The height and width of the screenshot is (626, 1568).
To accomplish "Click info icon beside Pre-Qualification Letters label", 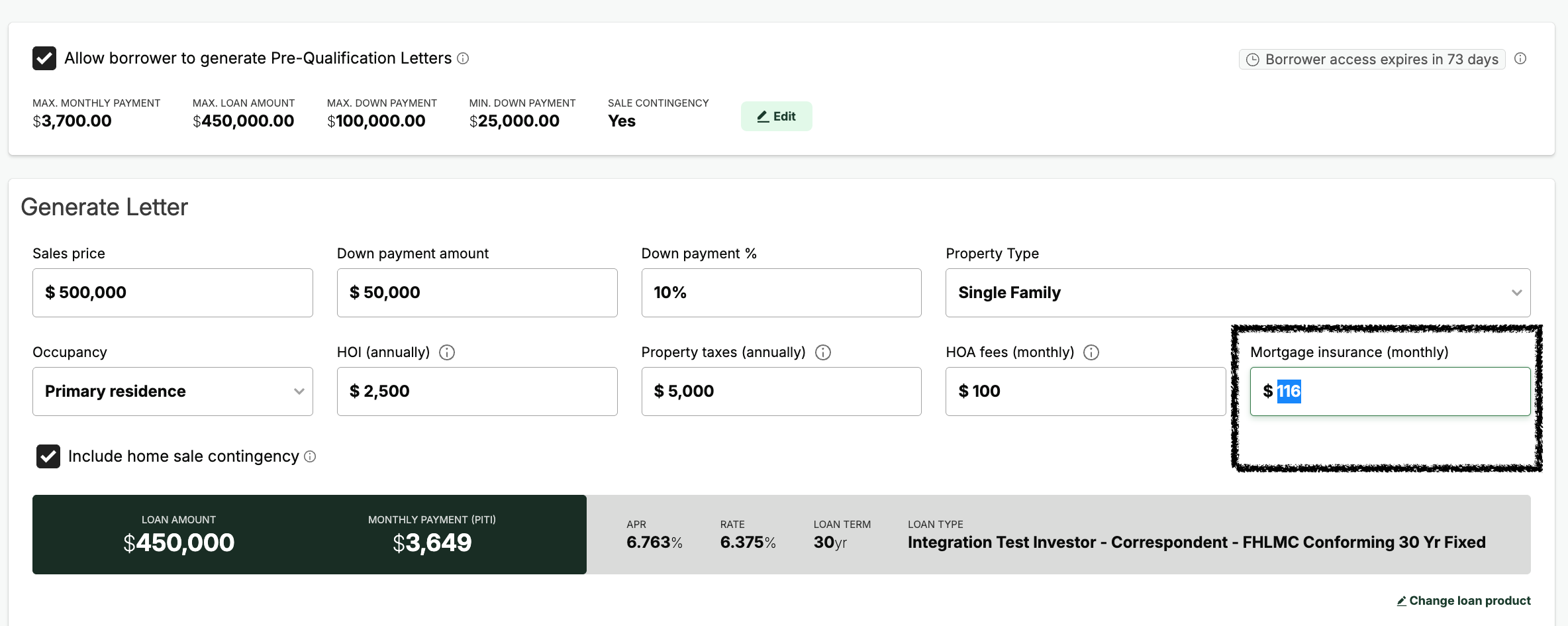I will point(464,58).
